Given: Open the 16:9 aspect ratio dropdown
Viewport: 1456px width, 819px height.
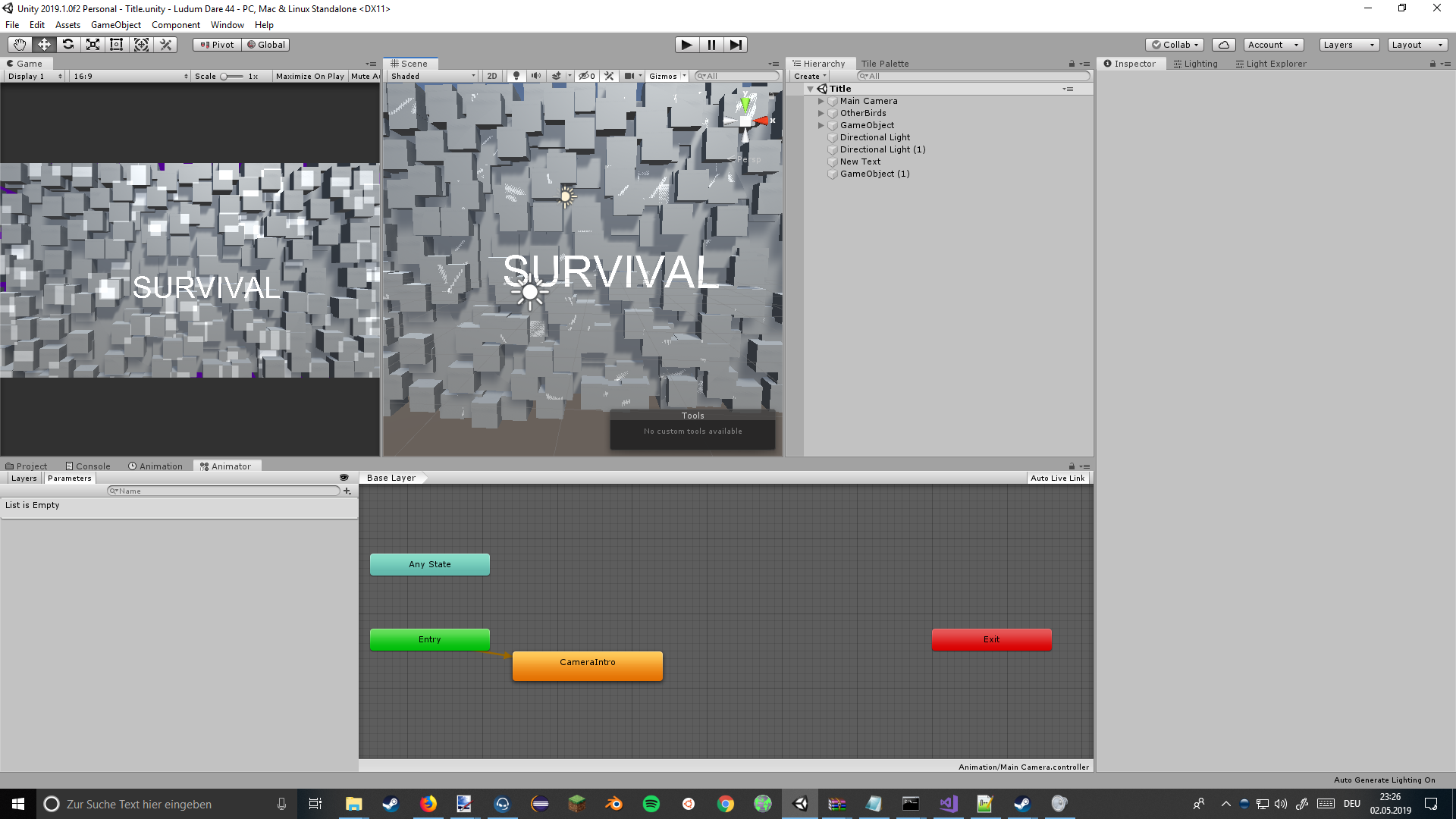Looking at the screenshot, I should 130,76.
